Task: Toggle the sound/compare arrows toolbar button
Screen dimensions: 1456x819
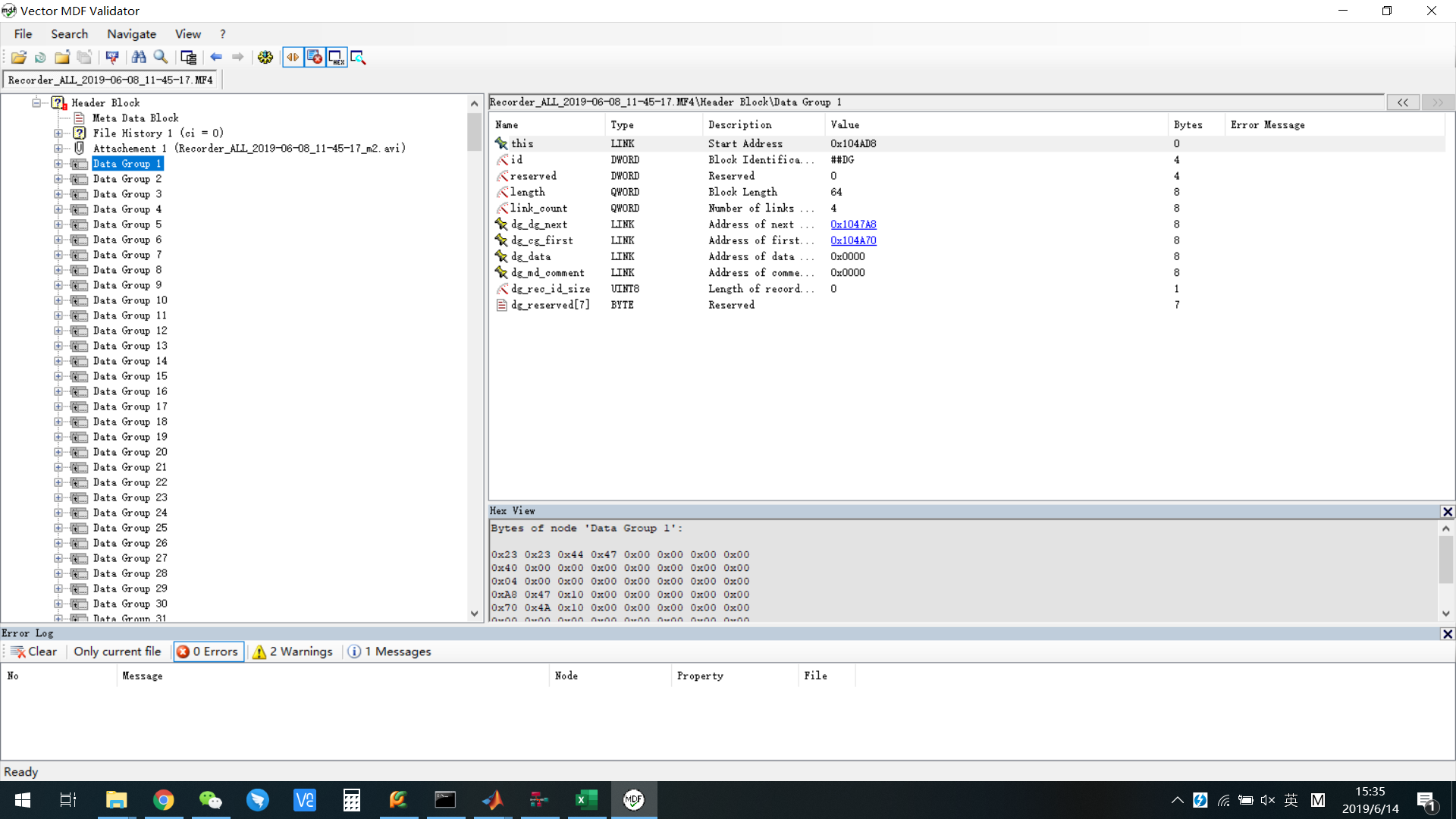Action: 293,57
